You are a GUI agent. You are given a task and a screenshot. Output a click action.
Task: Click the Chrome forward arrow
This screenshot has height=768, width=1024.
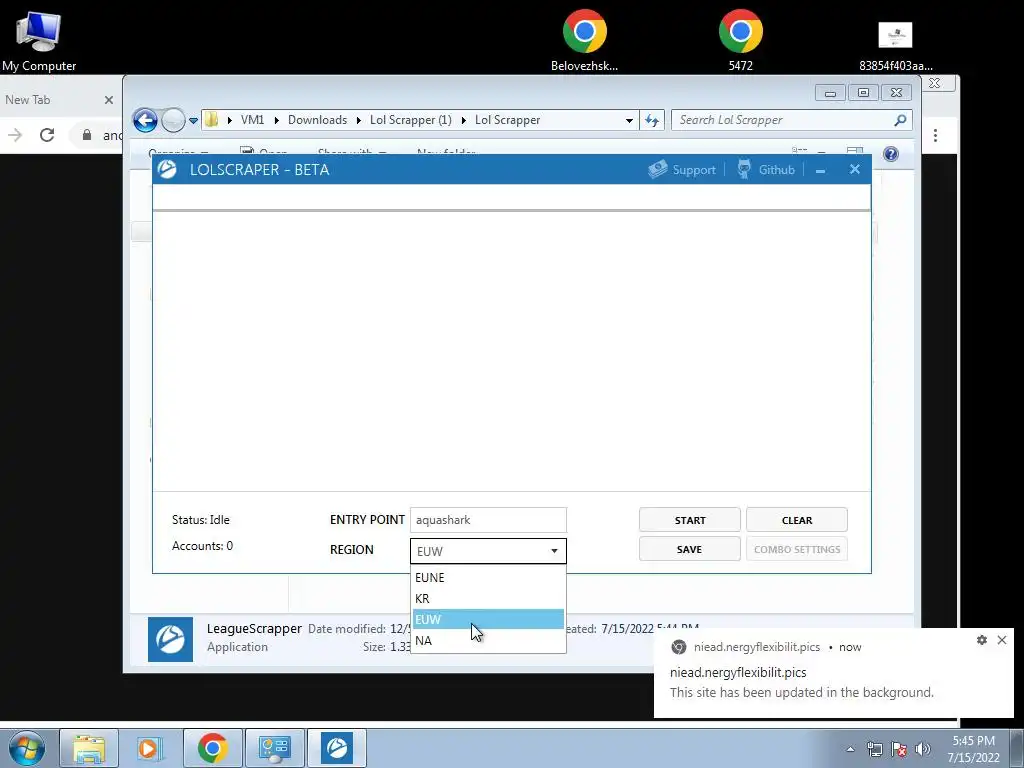[x=14, y=135]
